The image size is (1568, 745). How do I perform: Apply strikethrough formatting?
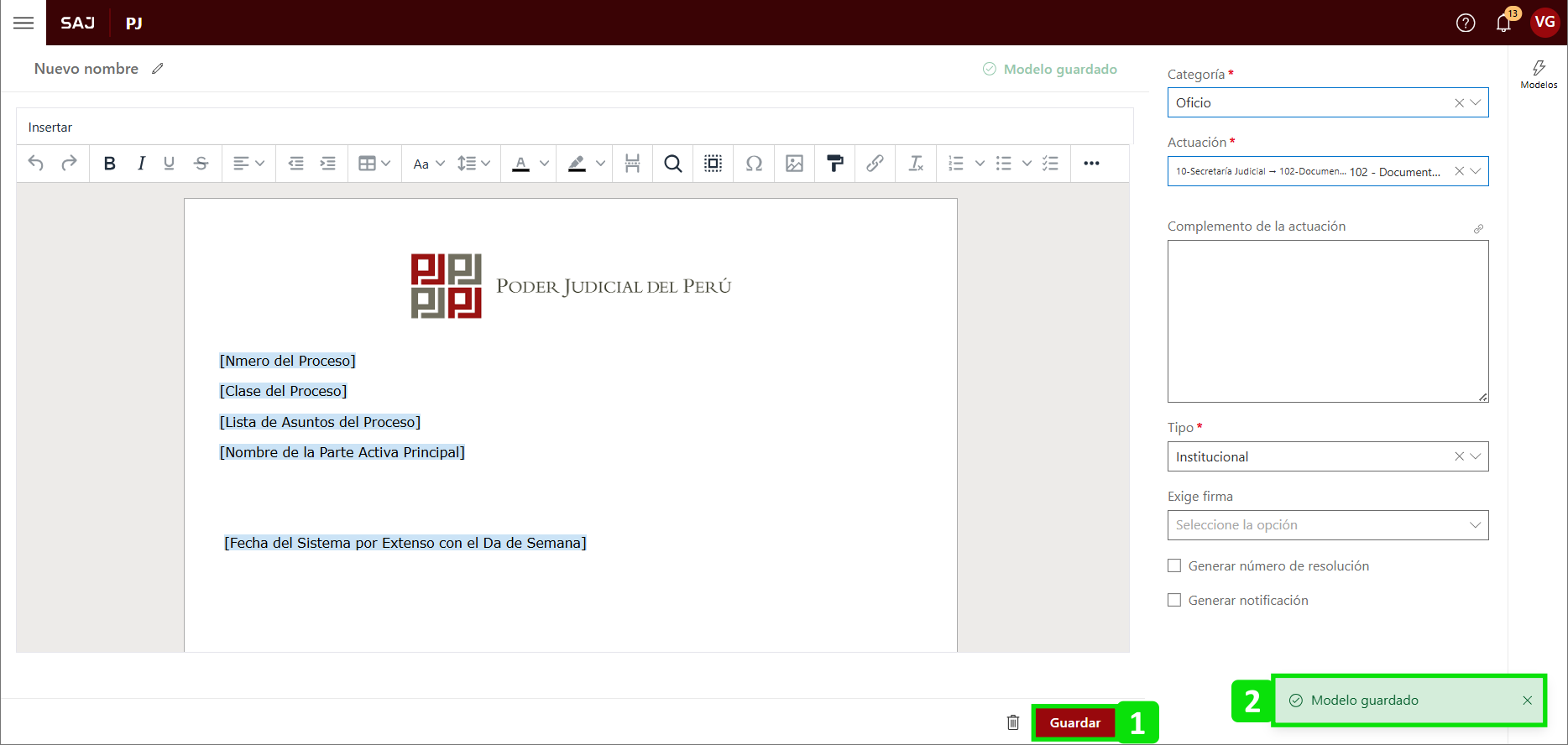coord(201,164)
